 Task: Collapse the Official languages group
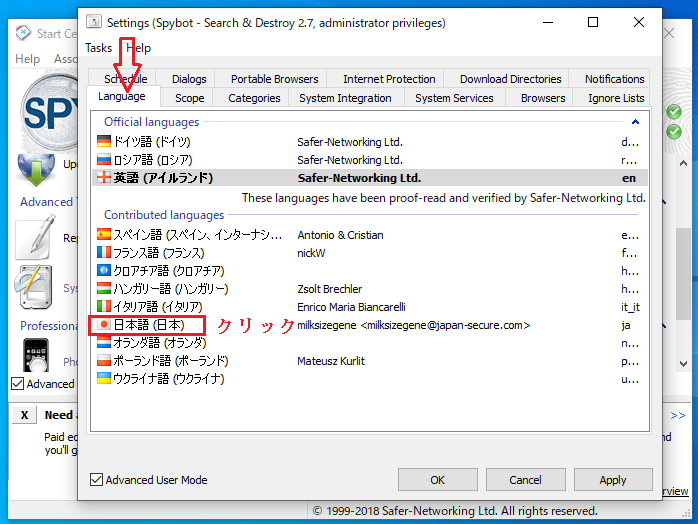click(x=635, y=122)
